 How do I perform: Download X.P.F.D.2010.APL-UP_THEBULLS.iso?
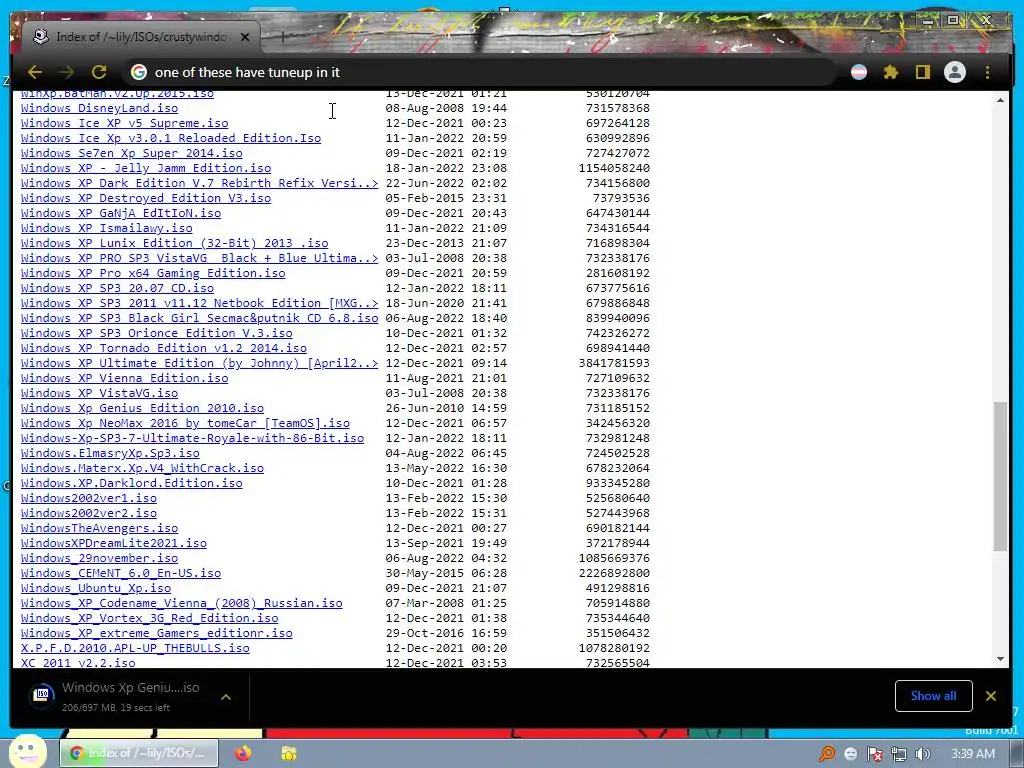[135, 649]
